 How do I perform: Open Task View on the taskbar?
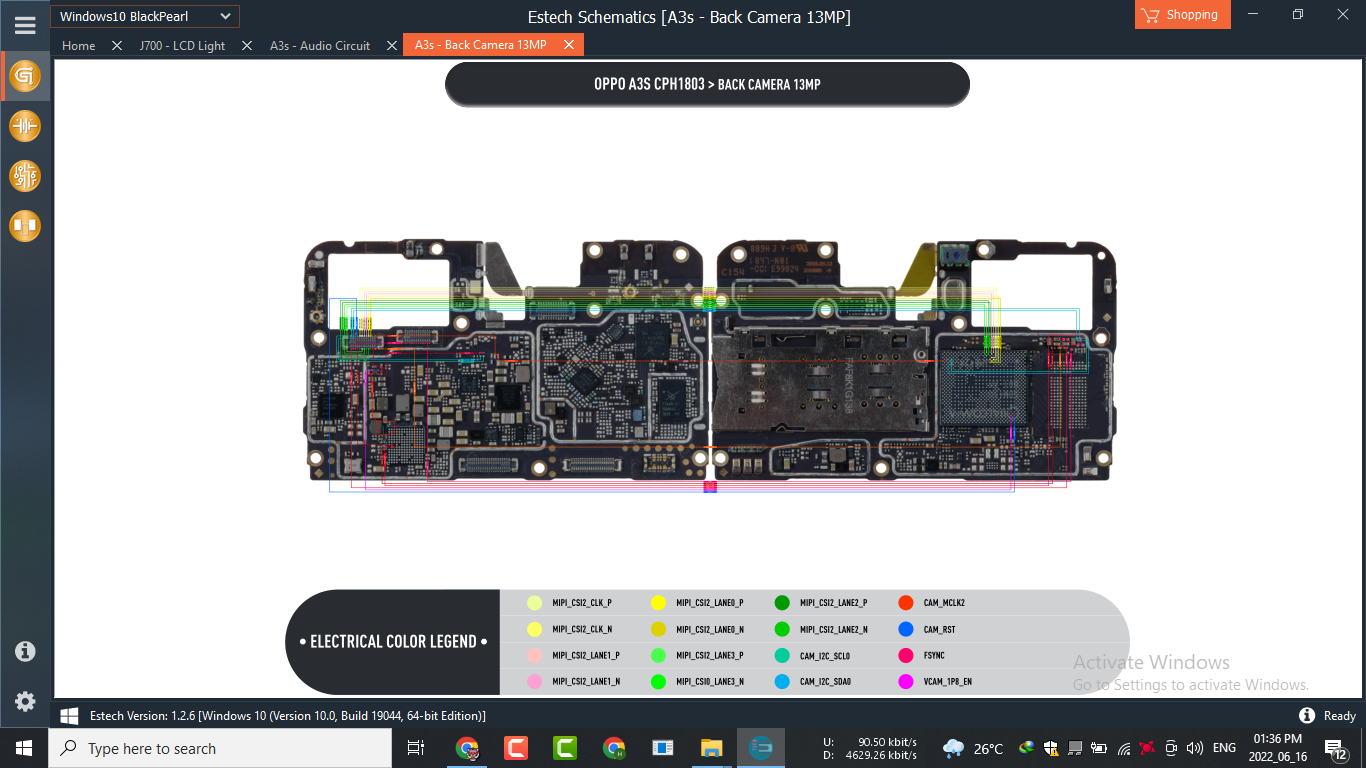click(x=416, y=748)
